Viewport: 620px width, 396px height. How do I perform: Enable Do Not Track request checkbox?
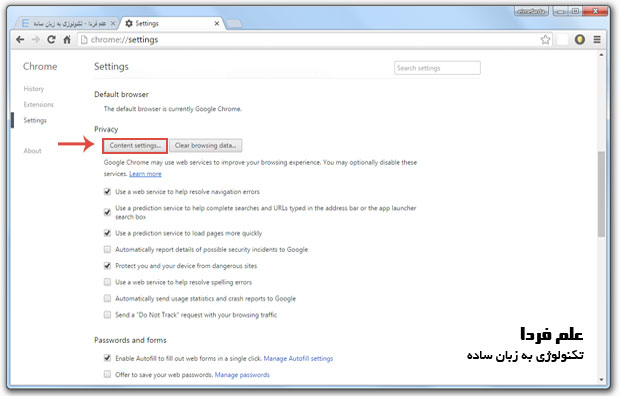click(x=107, y=315)
